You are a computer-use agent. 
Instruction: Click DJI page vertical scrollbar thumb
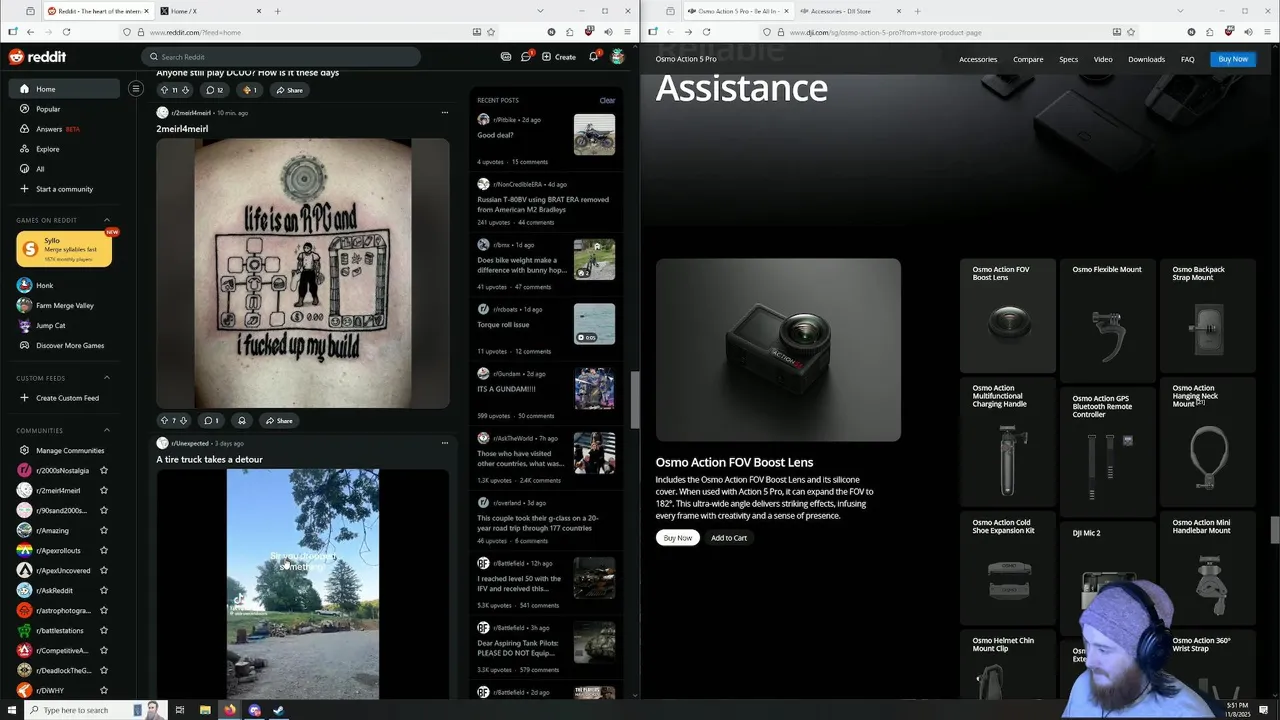1275,530
